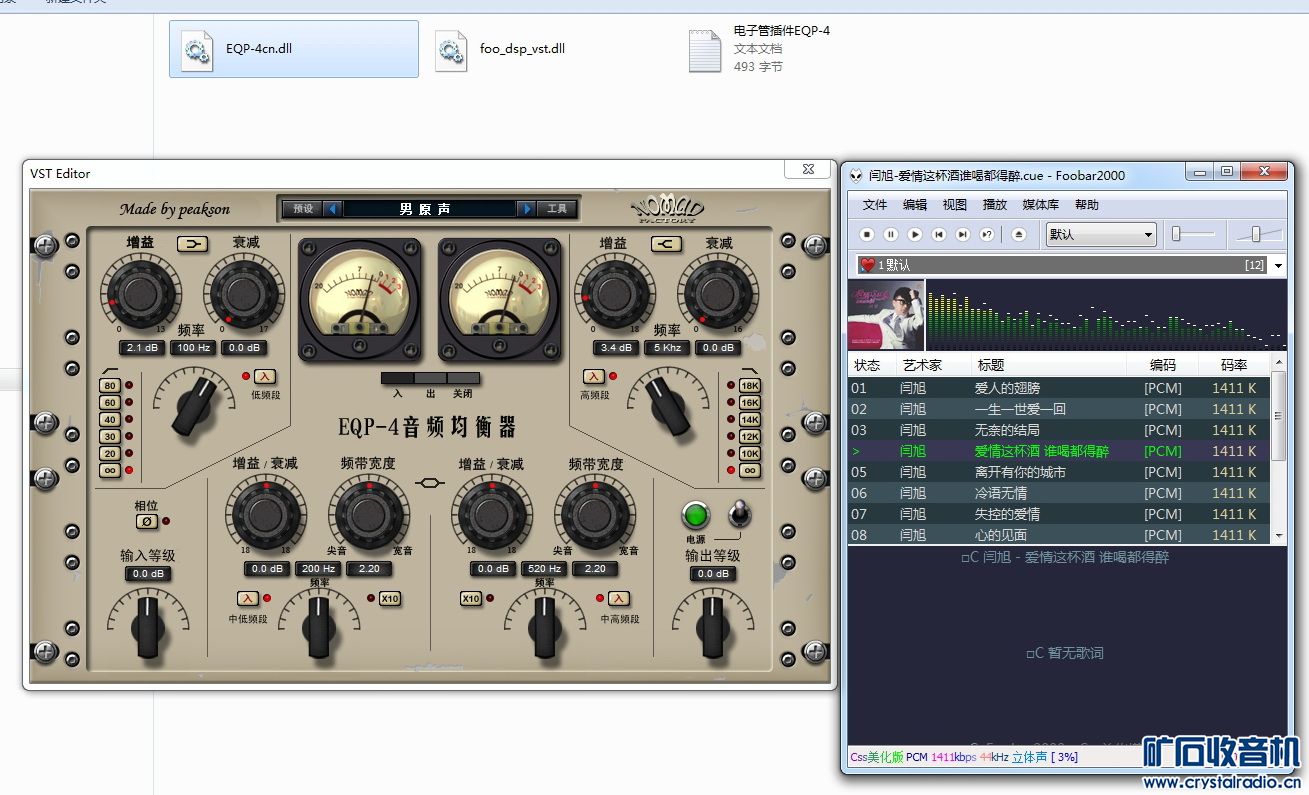Skip to previous track in Foobar2000

[939, 235]
